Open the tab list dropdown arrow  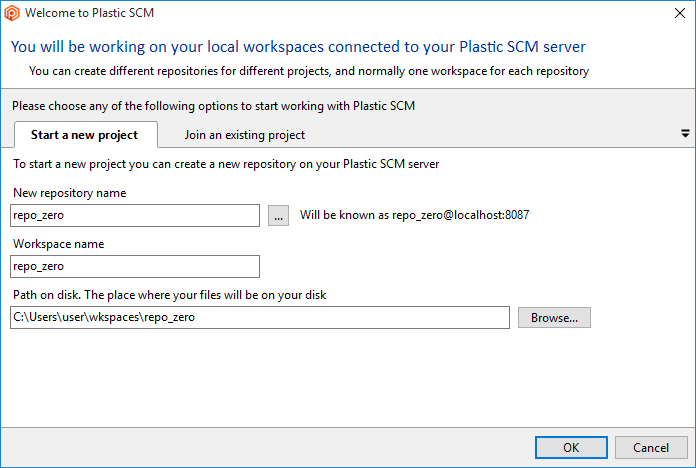coord(685,133)
